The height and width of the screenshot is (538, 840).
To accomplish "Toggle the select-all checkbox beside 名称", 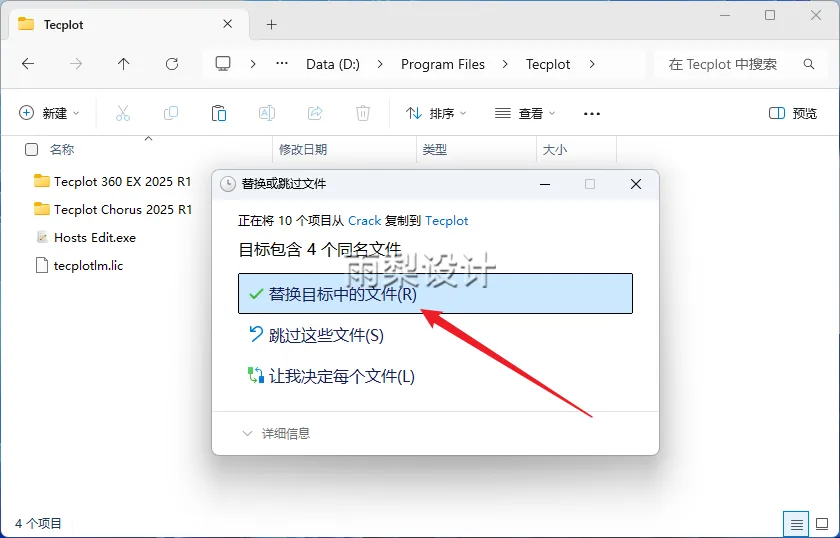I will pos(32,150).
